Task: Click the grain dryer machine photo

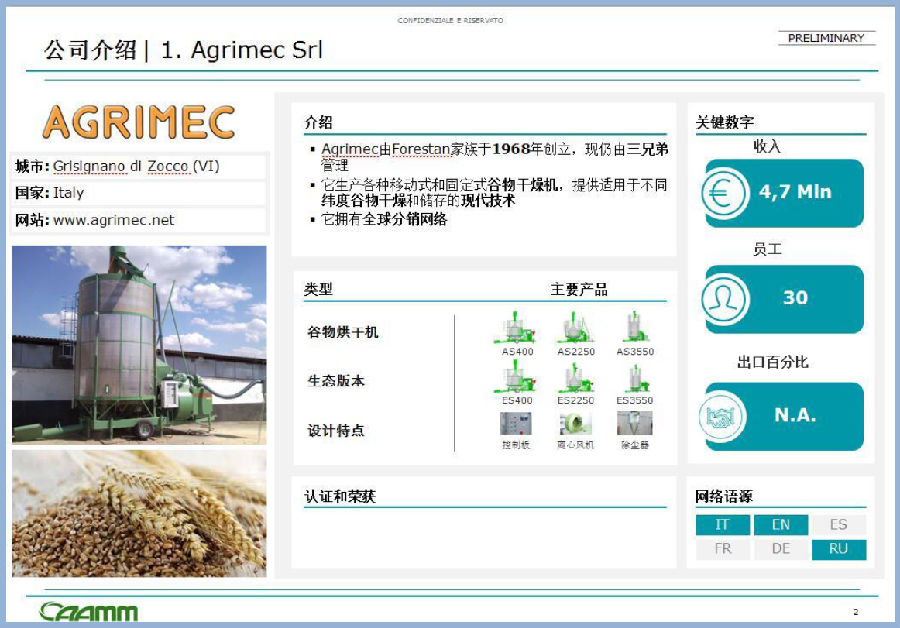Action: 139,345
